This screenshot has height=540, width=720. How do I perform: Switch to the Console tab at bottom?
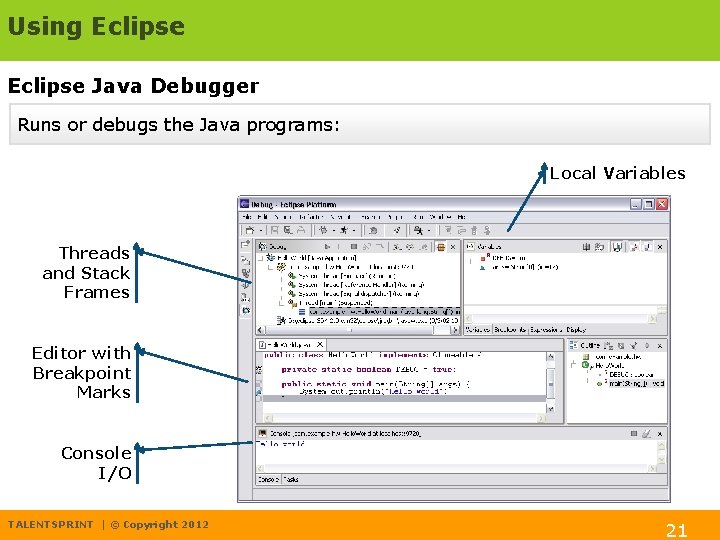coord(268,479)
